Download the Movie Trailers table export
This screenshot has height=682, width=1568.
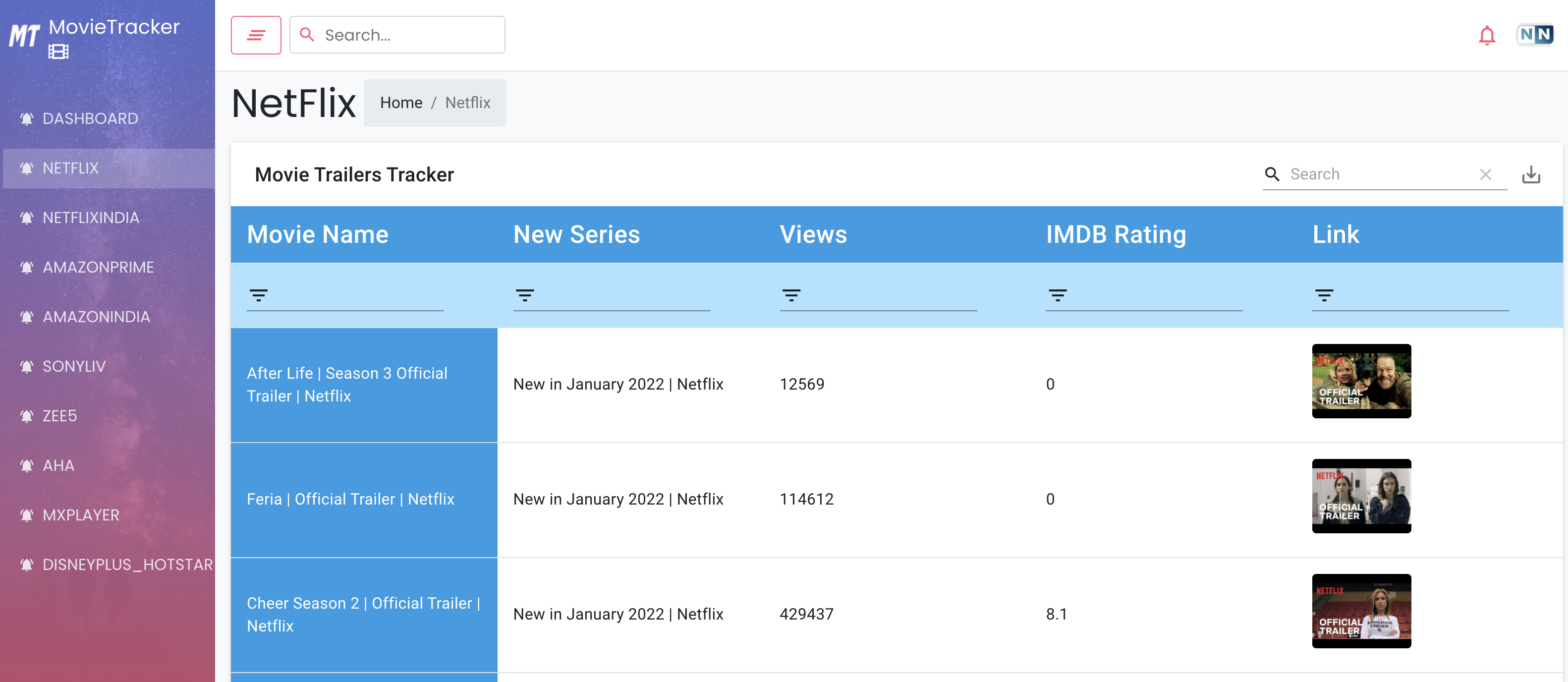(1531, 175)
